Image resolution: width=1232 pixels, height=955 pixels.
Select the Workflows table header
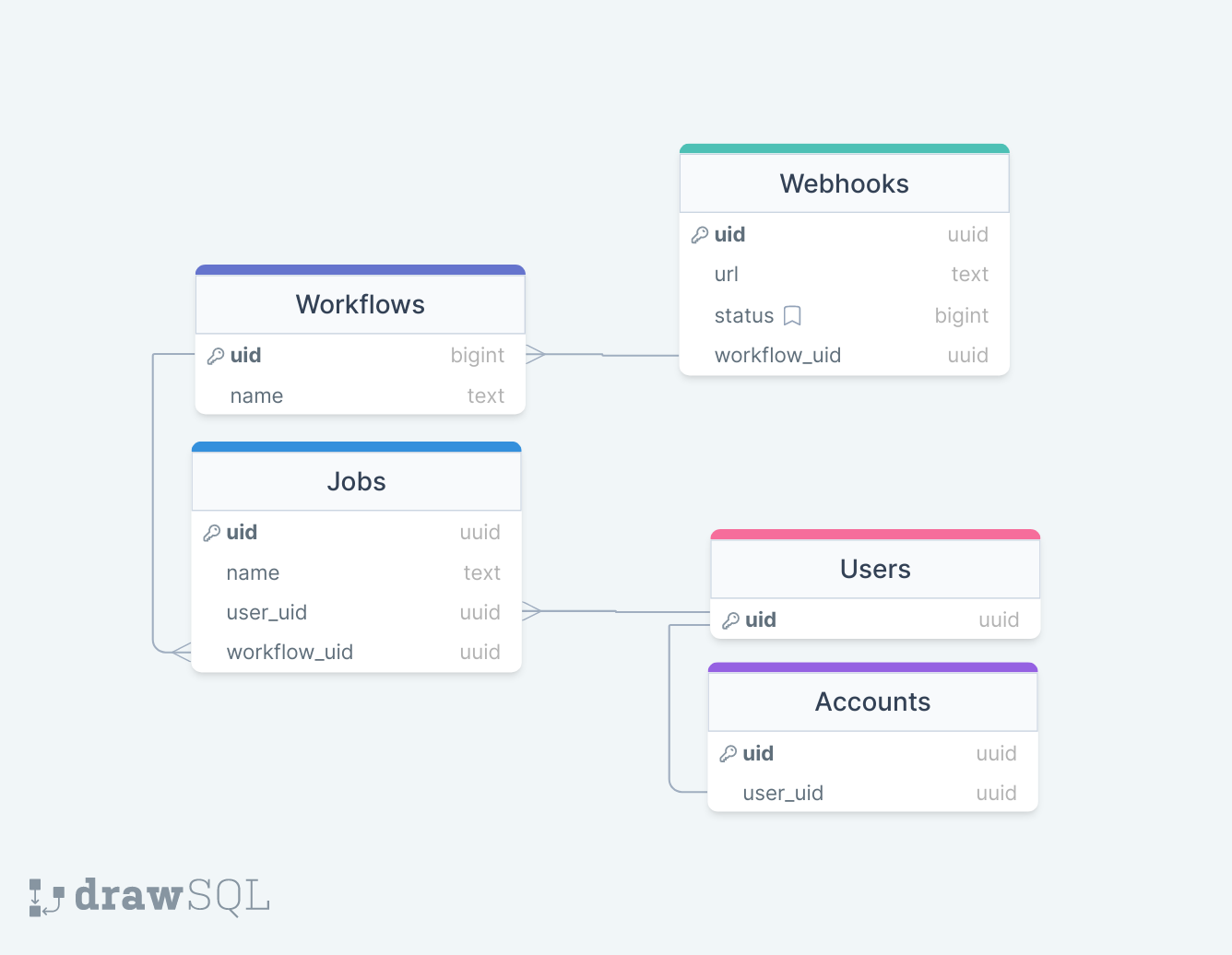(361, 305)
